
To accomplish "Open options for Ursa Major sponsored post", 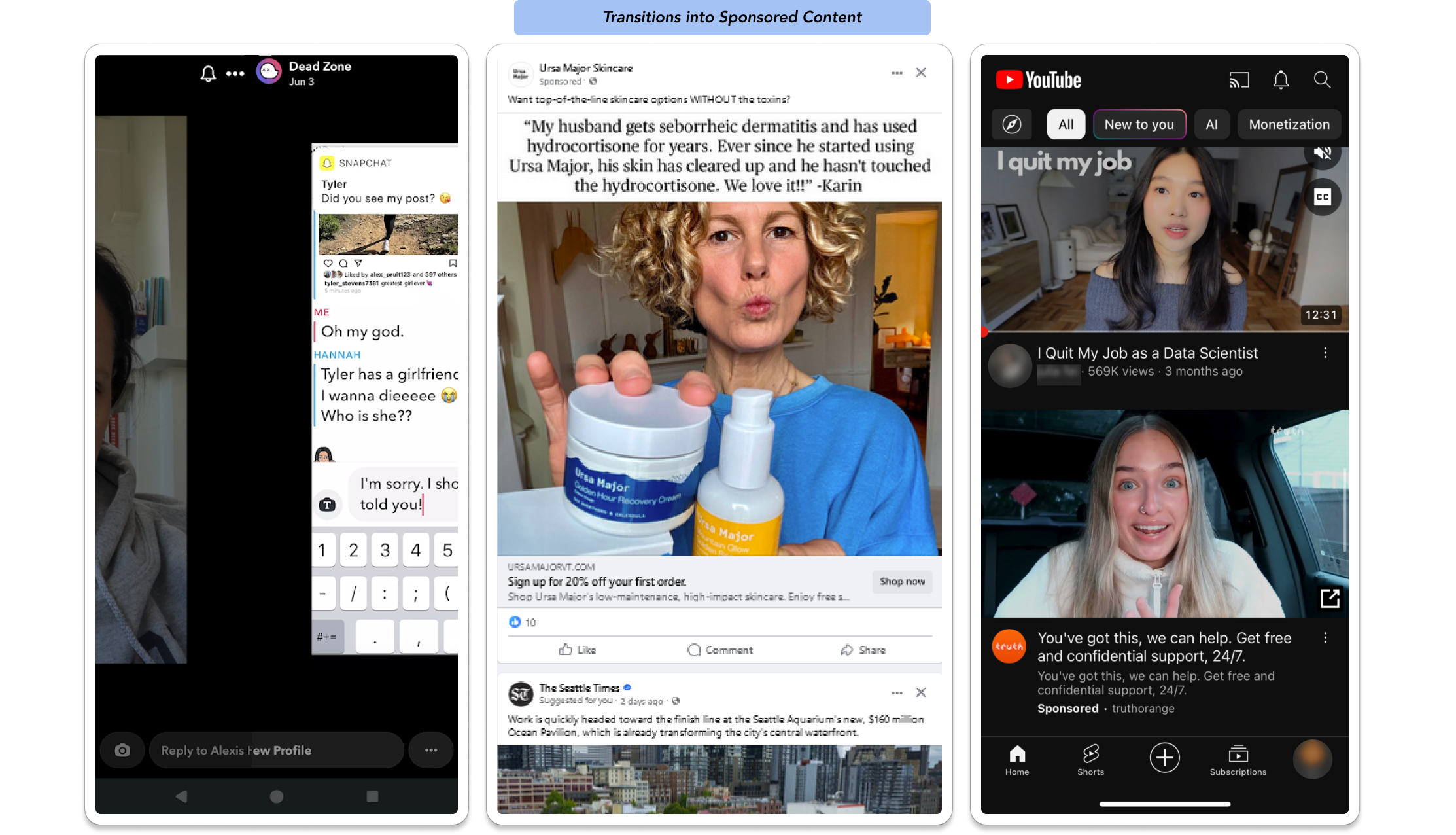I will pos(897,73).
